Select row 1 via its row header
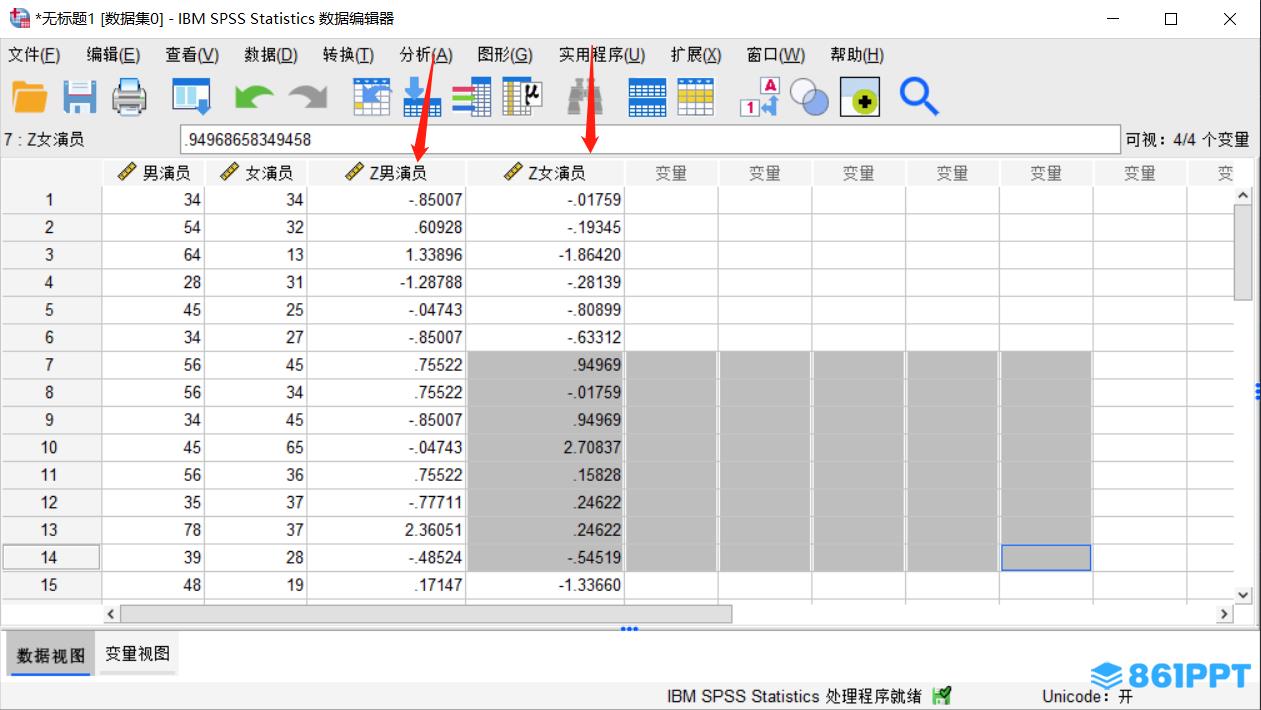 point(50,200)
